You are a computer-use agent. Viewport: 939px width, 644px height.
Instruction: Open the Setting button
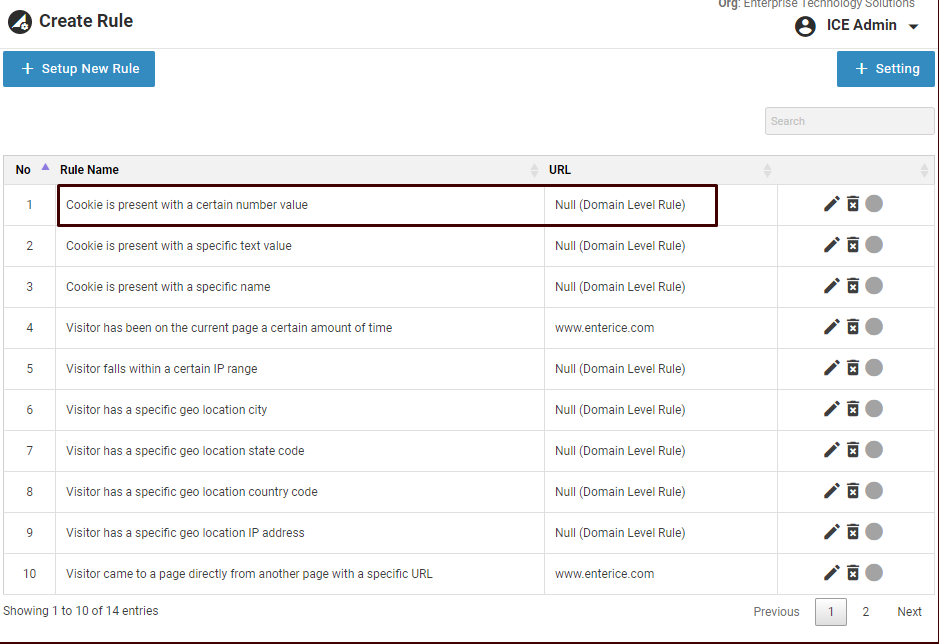[885, 69]
